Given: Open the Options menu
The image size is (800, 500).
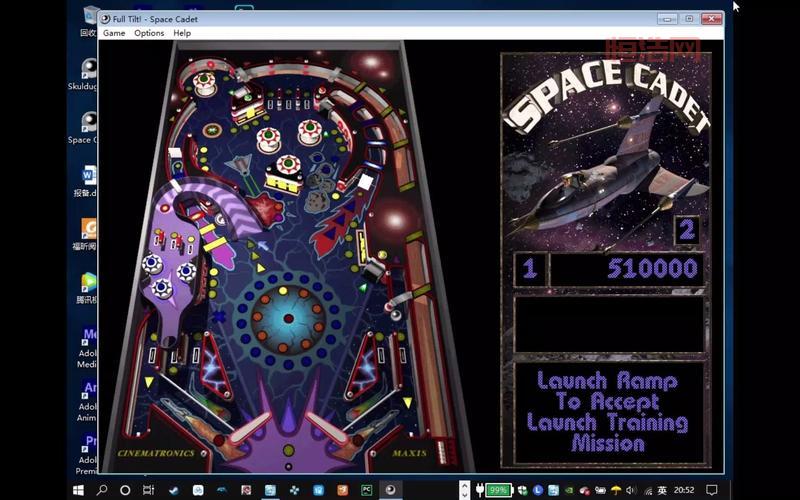Looking at the screenshot, I should click(x=149, y=33).
